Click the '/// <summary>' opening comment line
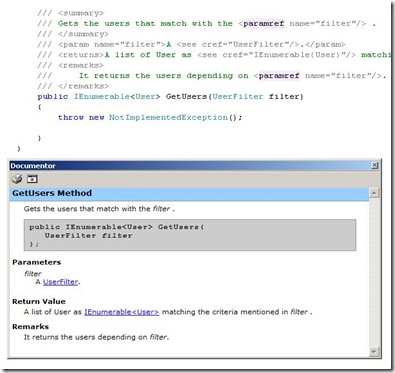The width and height of the screenshot is (395, 373). click(70, 13)
